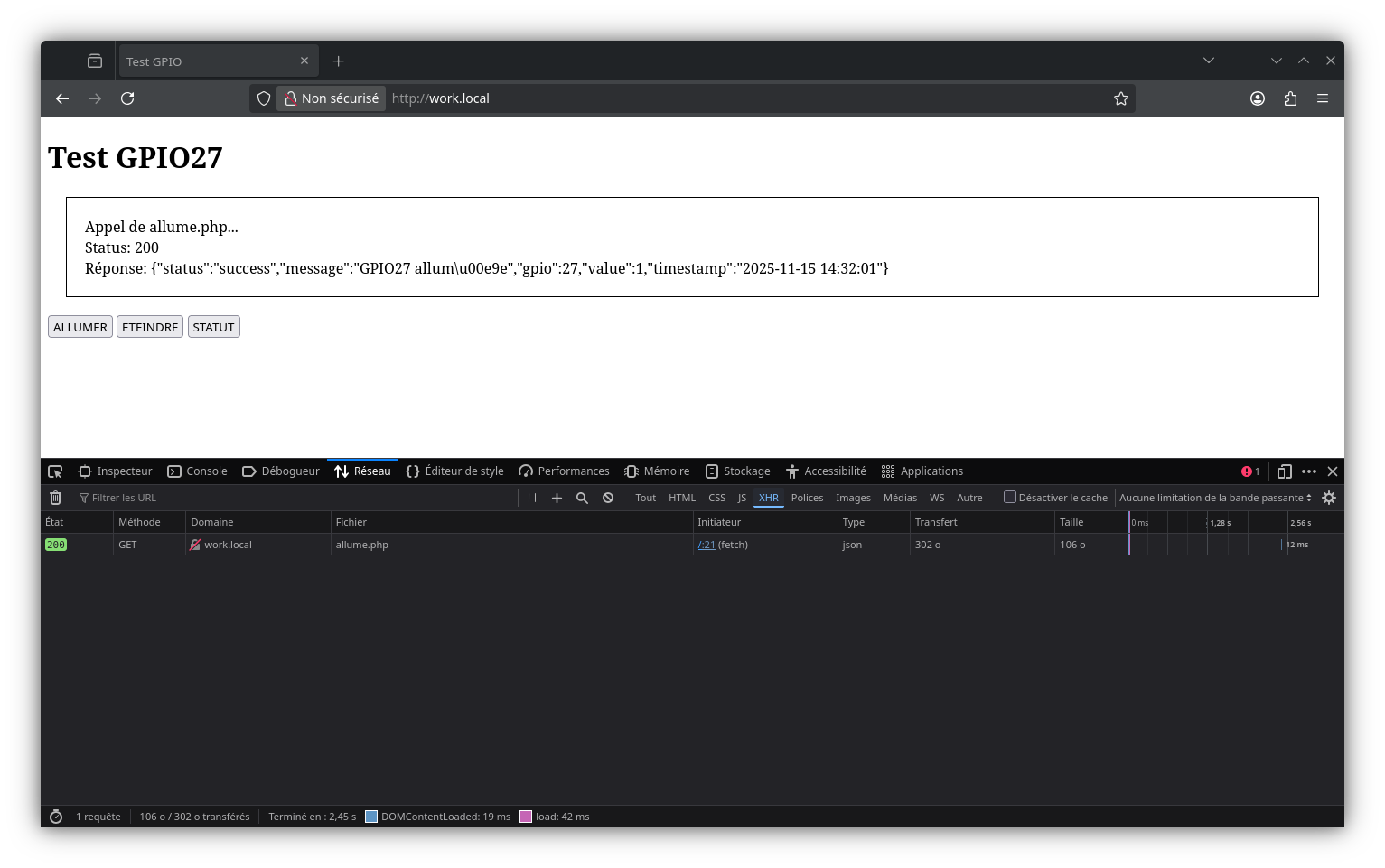Toggle the JS request filter
This screenshot has width=1385, height=868.
(x=742, y=498)
